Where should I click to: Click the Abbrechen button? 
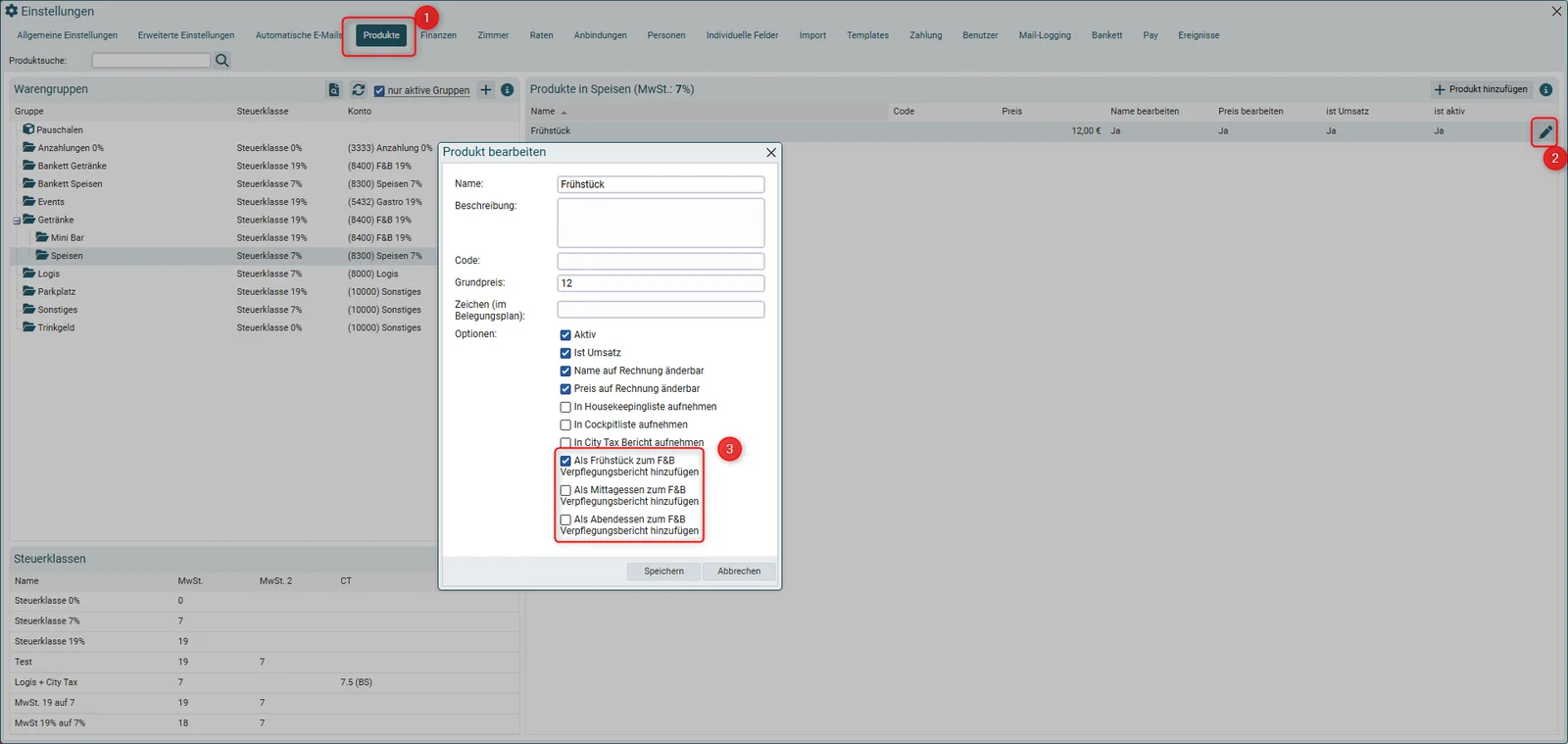pyautogui.click(x=739, y=571)
